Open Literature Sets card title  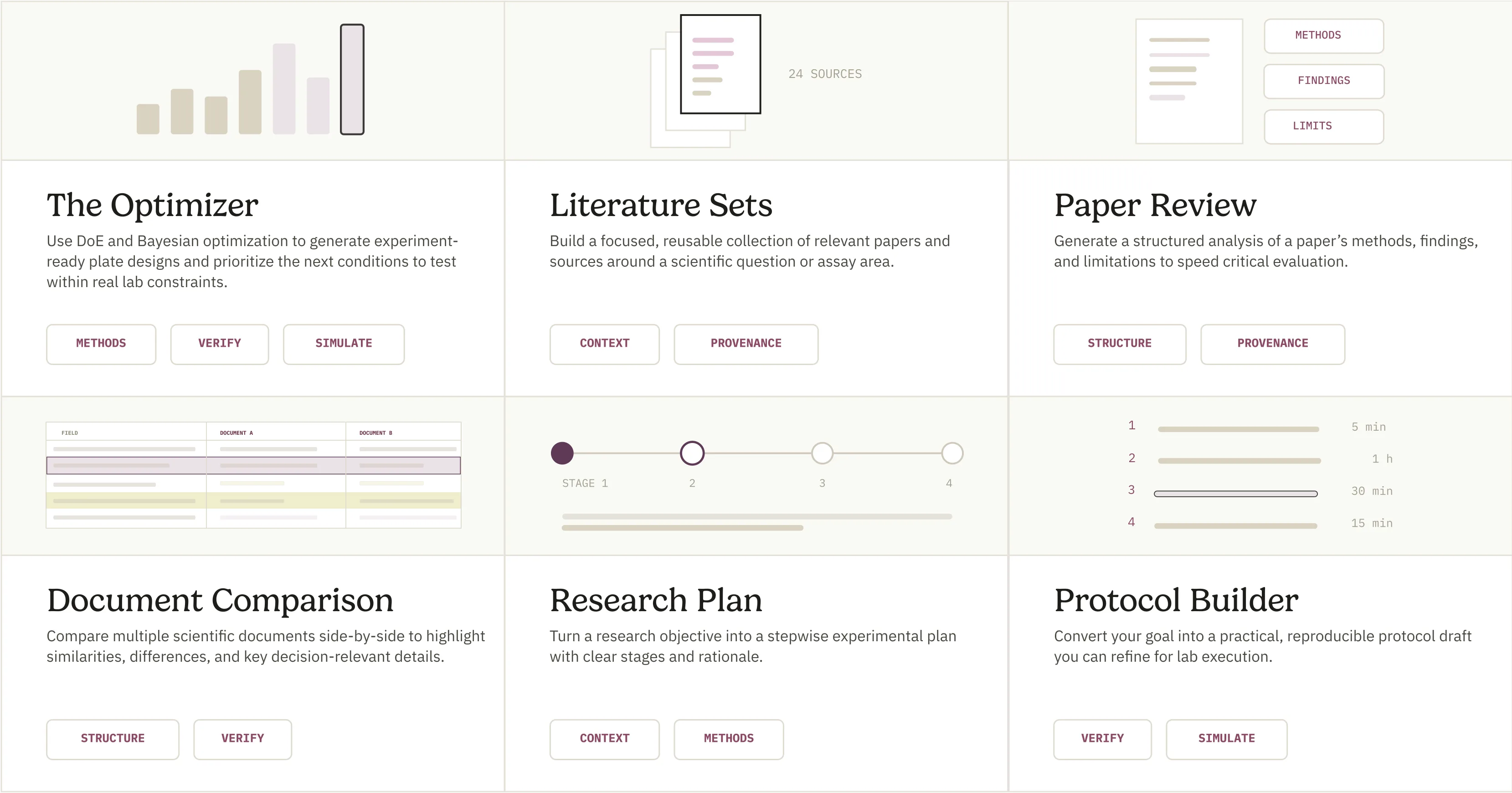[661, 206]
